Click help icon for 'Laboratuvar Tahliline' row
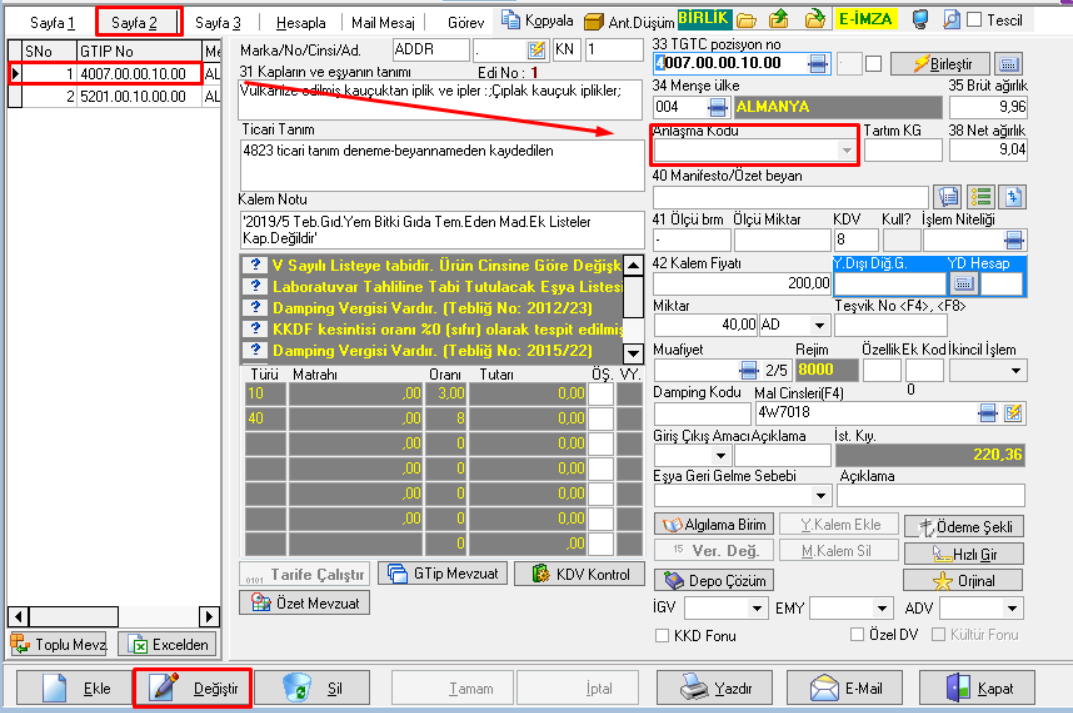Screen dimensions: 1073x713 (x=256, y=286)
